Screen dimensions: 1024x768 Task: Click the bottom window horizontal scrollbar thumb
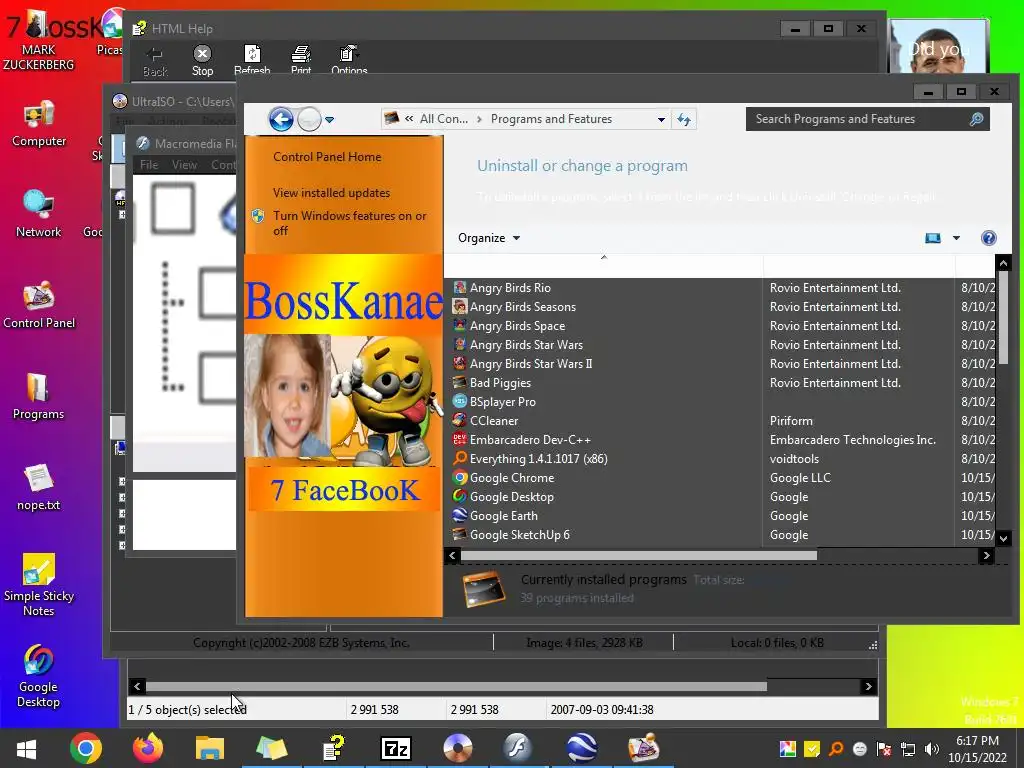tap(456, 686)
